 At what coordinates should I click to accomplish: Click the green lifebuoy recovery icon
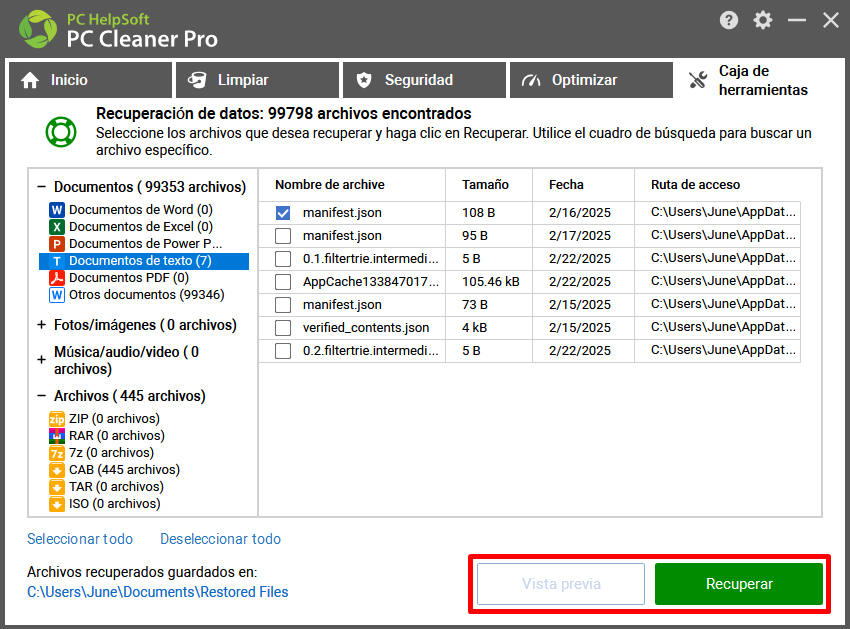61,132
